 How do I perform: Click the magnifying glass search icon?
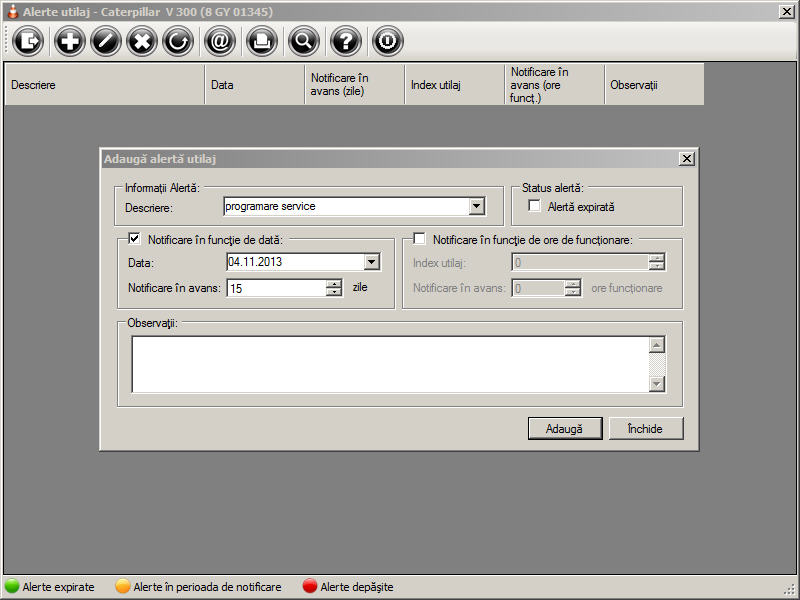point(304,41)
